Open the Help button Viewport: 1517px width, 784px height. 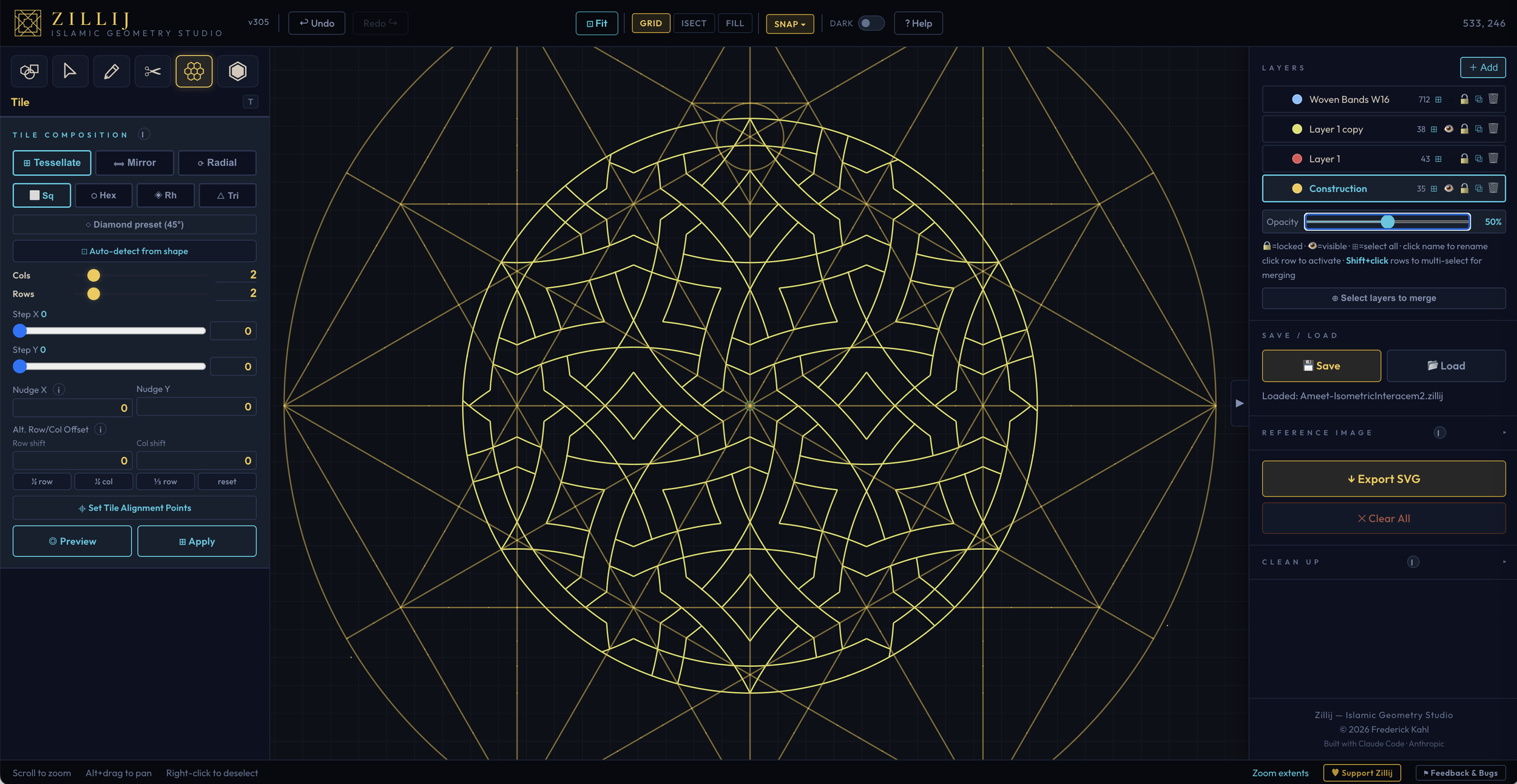[918, 23]
